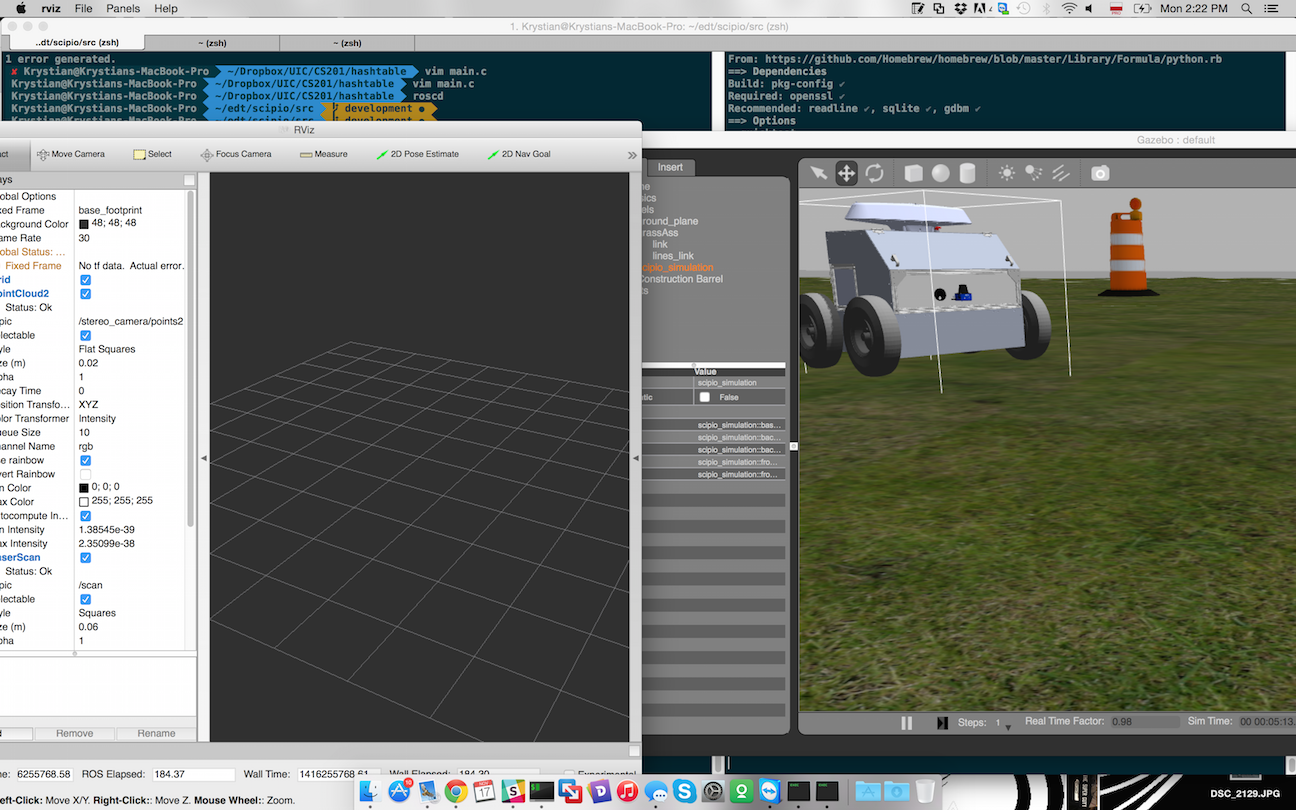
Task: Activate the rotate mode tool in Gazebo
Action: coord(874,173)
